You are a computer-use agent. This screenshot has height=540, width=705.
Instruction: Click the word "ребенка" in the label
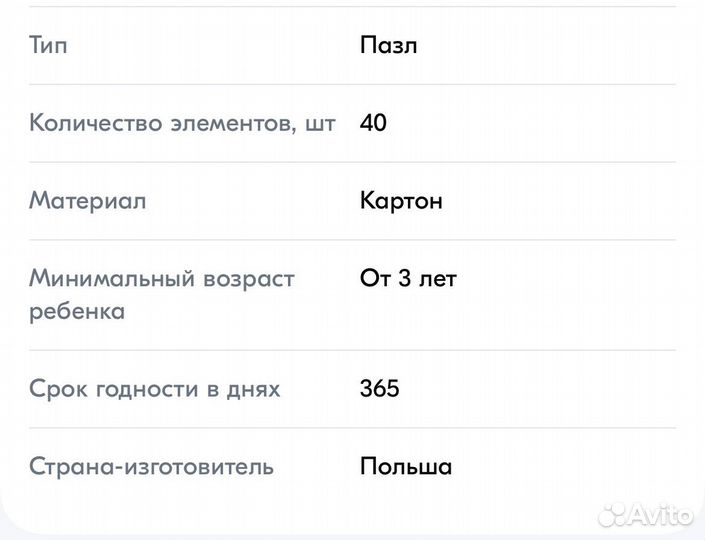pyautogui.click(x=77, y=311)
